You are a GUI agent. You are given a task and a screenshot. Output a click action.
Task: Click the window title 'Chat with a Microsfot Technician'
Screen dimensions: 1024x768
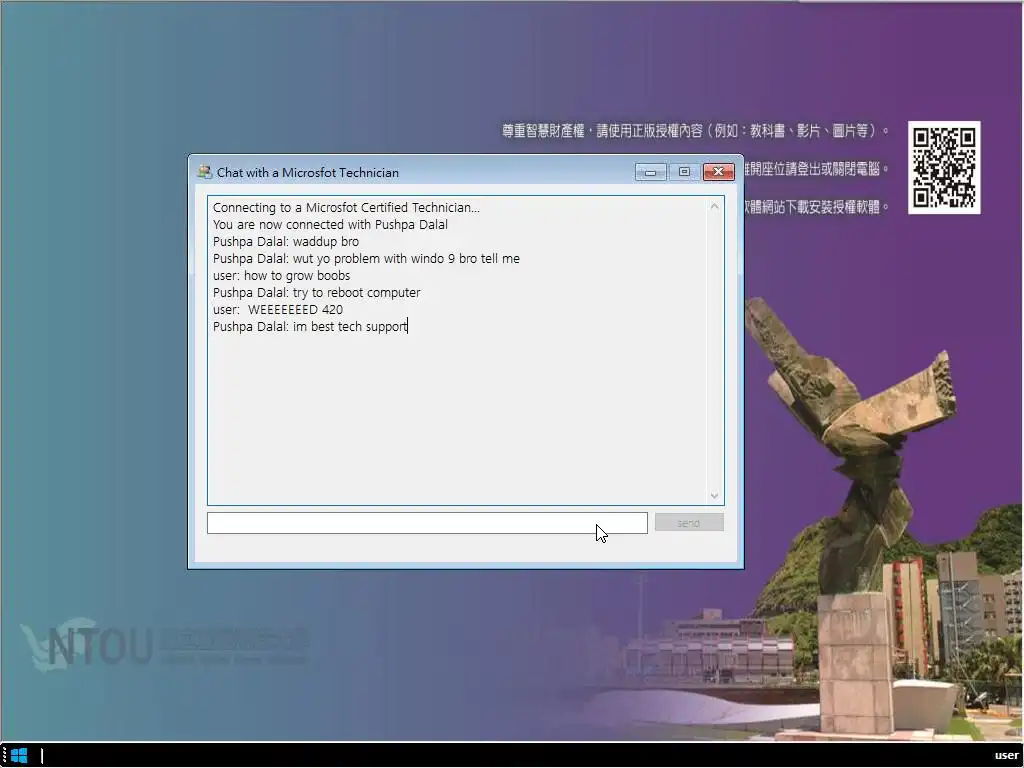tap(308, 172)
